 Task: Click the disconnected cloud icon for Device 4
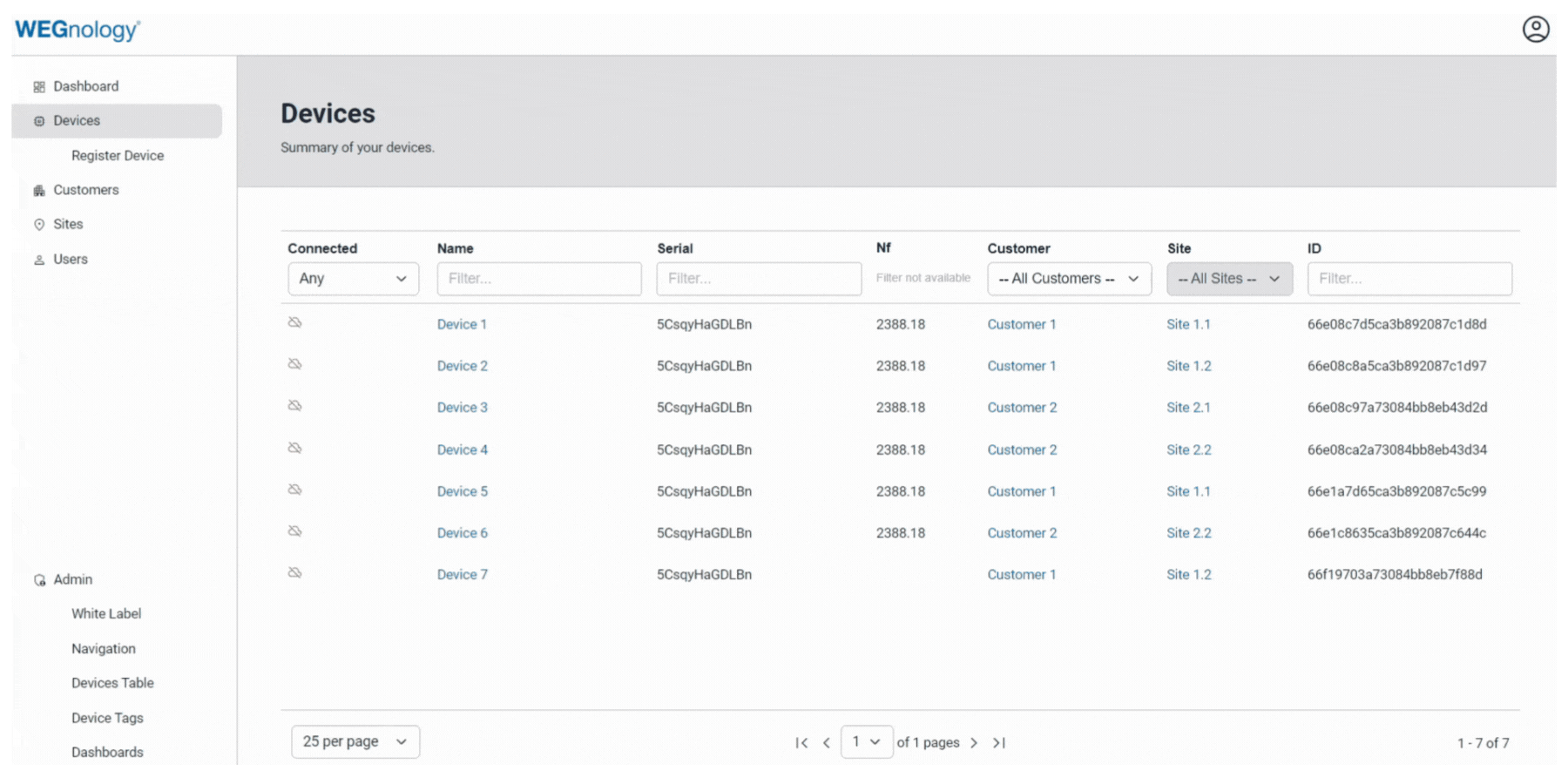tap(295, 449)
